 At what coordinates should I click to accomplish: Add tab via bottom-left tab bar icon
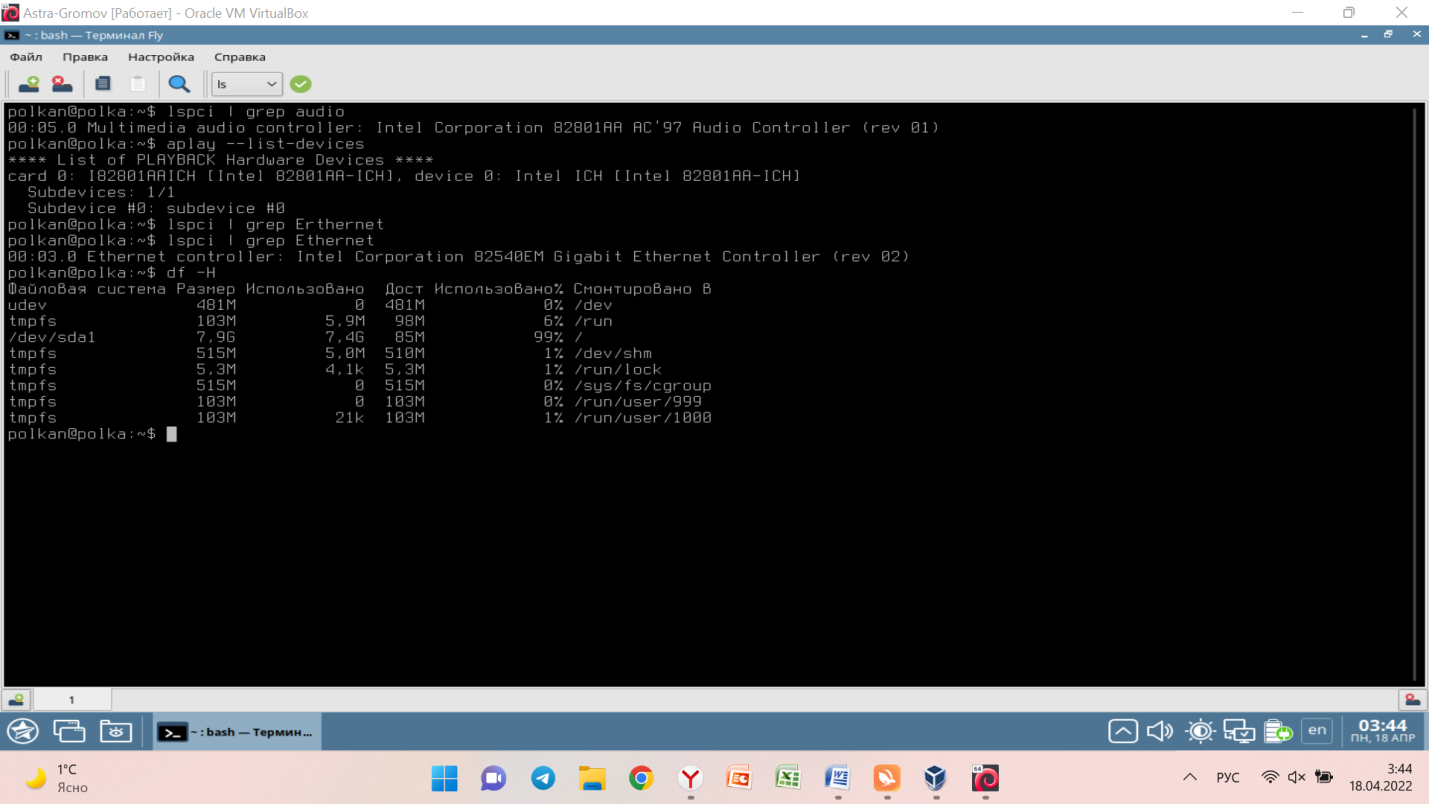(x=16, y=699)
